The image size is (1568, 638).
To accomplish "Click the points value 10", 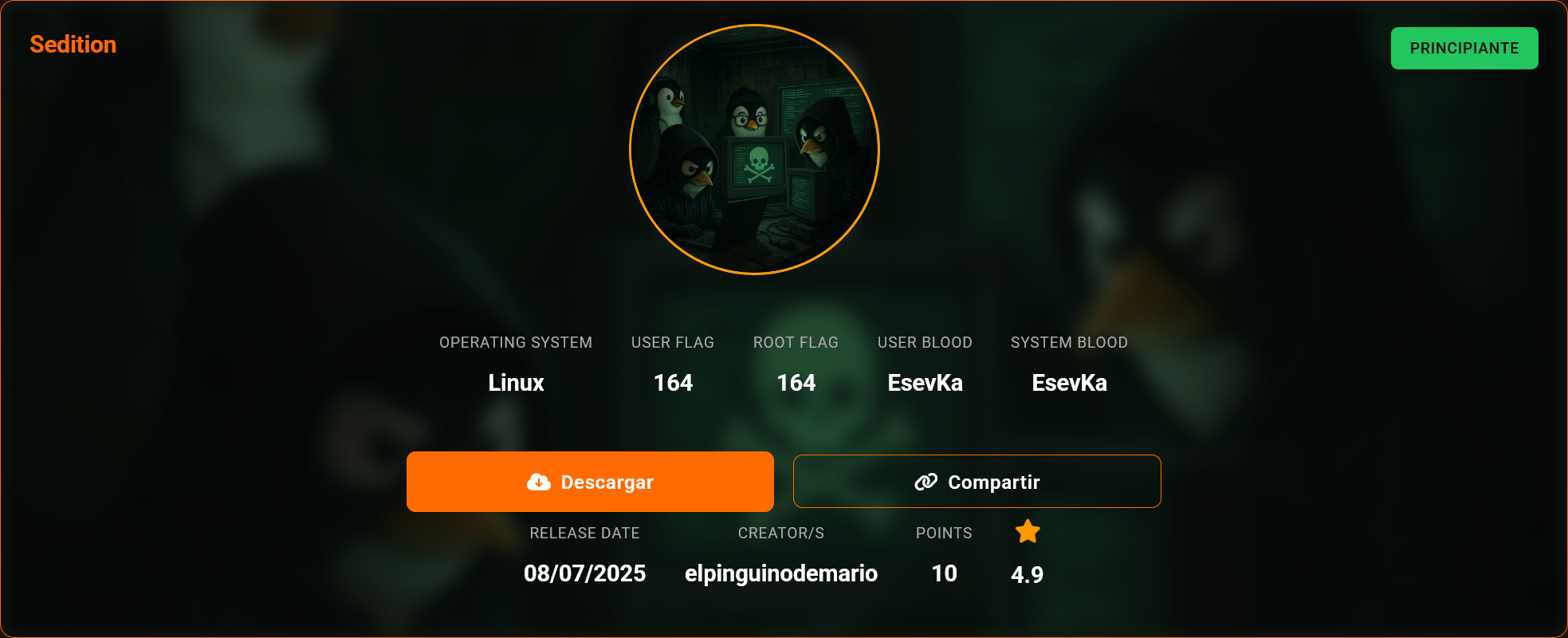I will coord(944,573).
